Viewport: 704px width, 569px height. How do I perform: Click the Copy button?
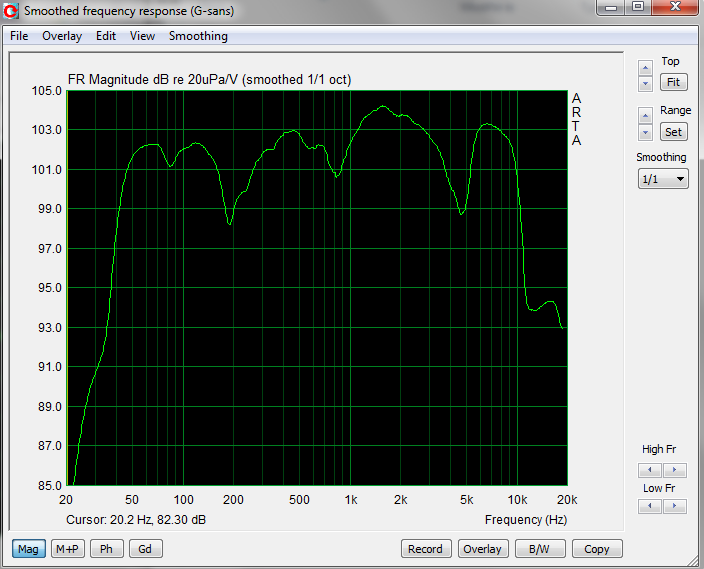point(597,549)
